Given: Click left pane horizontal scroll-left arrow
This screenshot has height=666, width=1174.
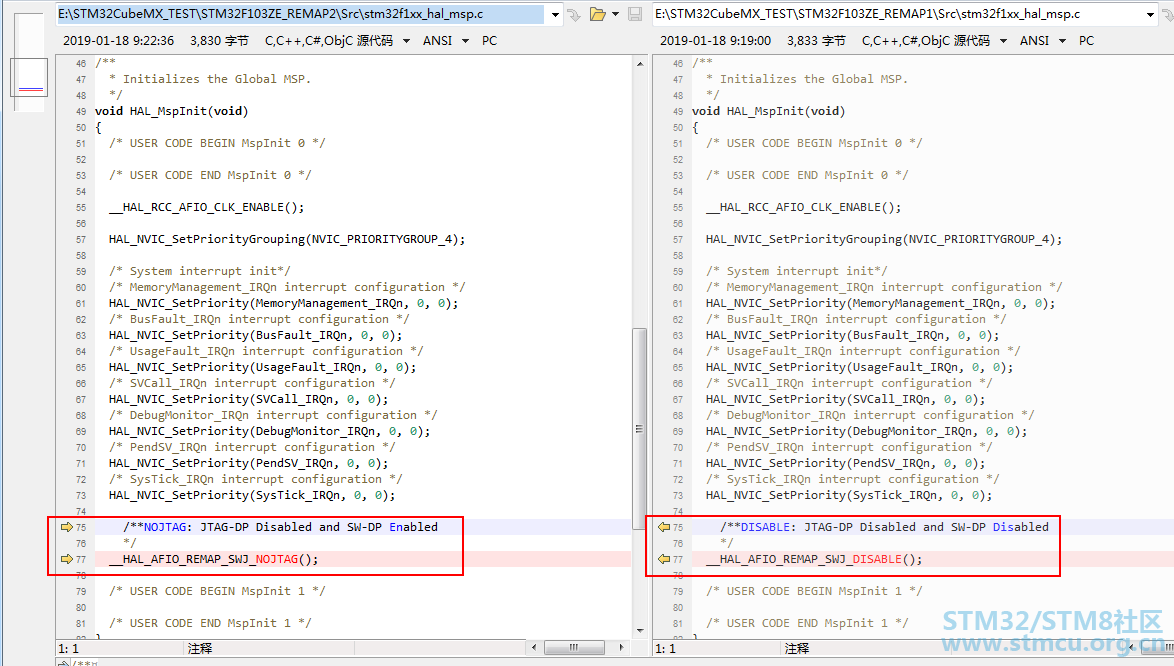Looking at the screenshot, I should (x=534, y=647).
